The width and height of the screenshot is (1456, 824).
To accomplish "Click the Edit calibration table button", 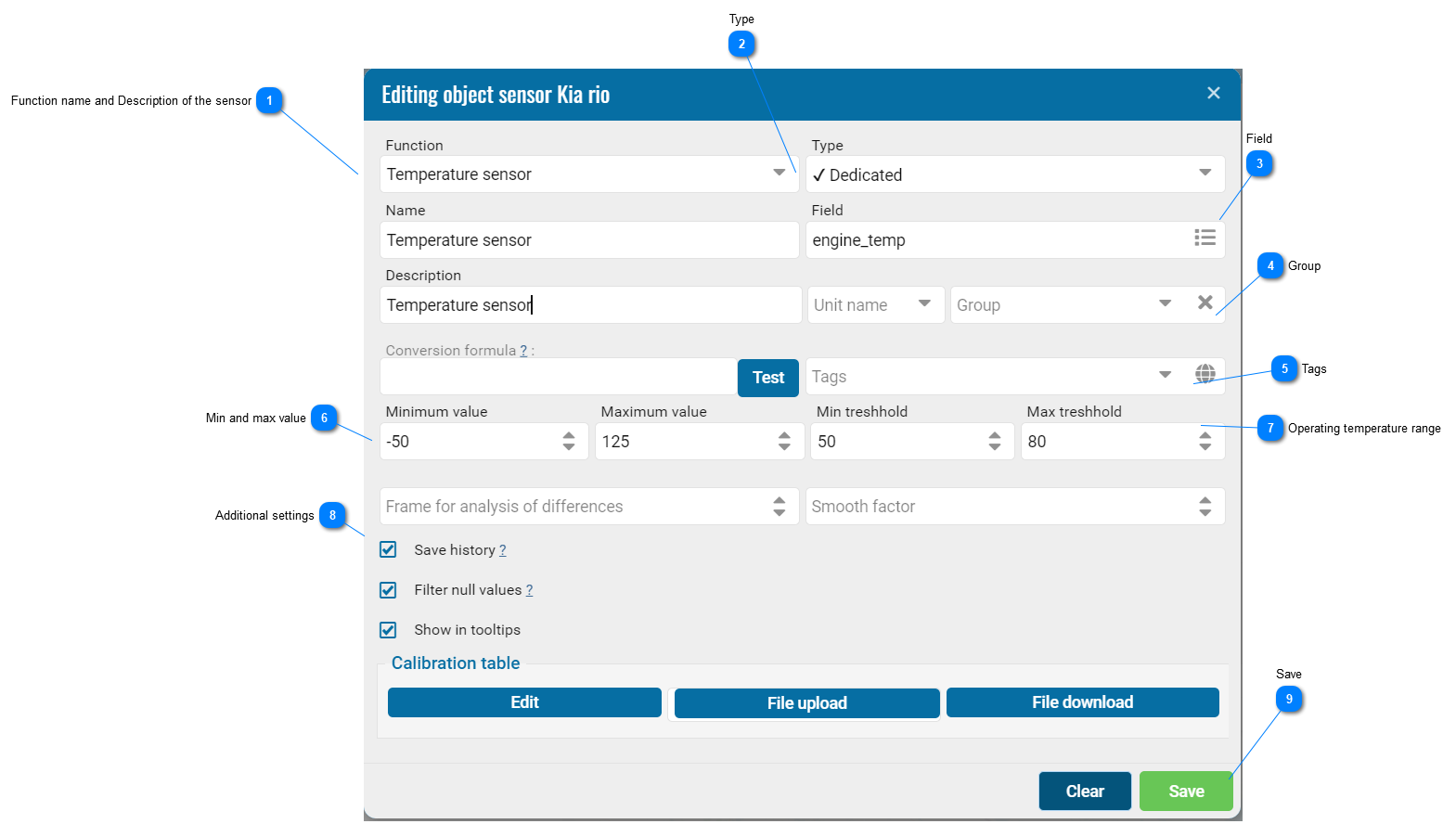I will pos(524,702).
